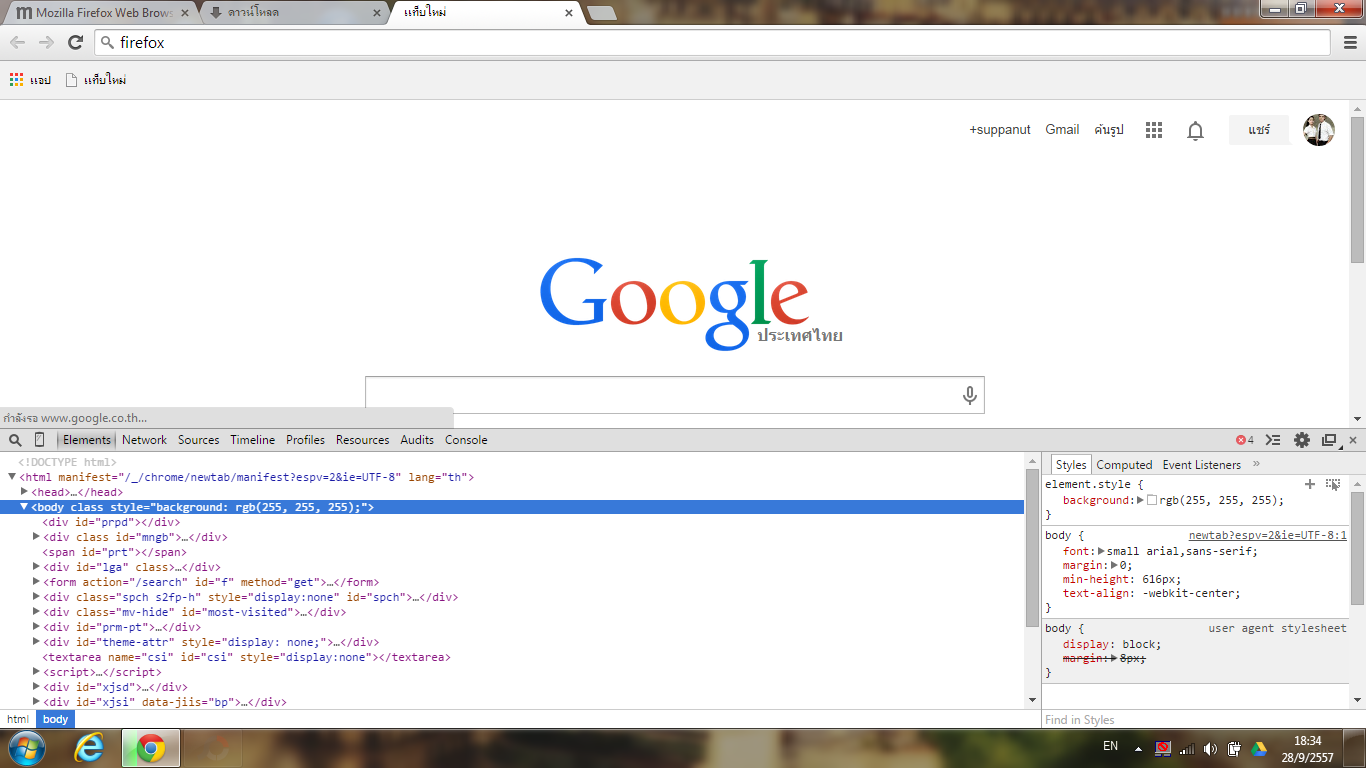
Task: Open the Apps shortcut in bookmarks bar
Action: [30, 80]
